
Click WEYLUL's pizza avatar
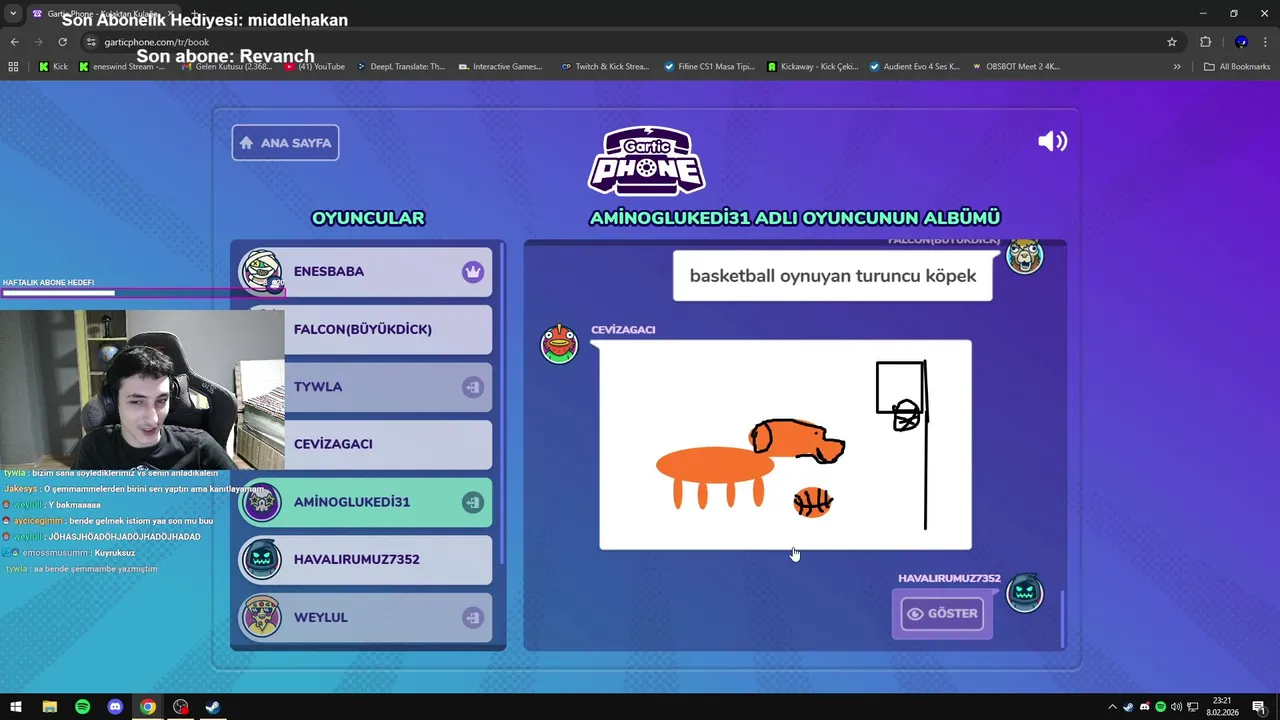pyautogui.click(x=261, y=618)
